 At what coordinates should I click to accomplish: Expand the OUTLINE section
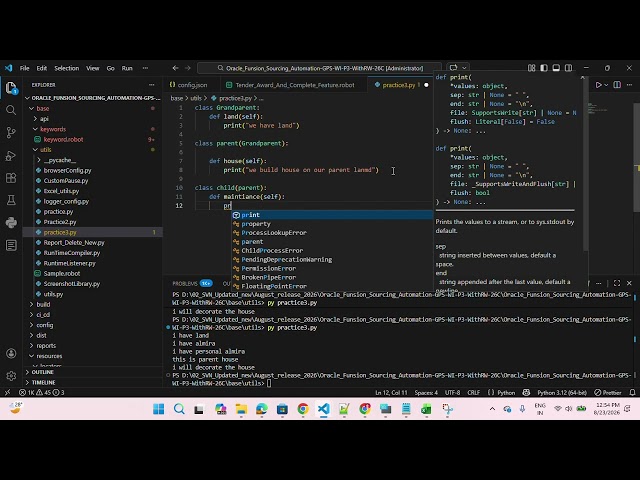click(40, 372)
